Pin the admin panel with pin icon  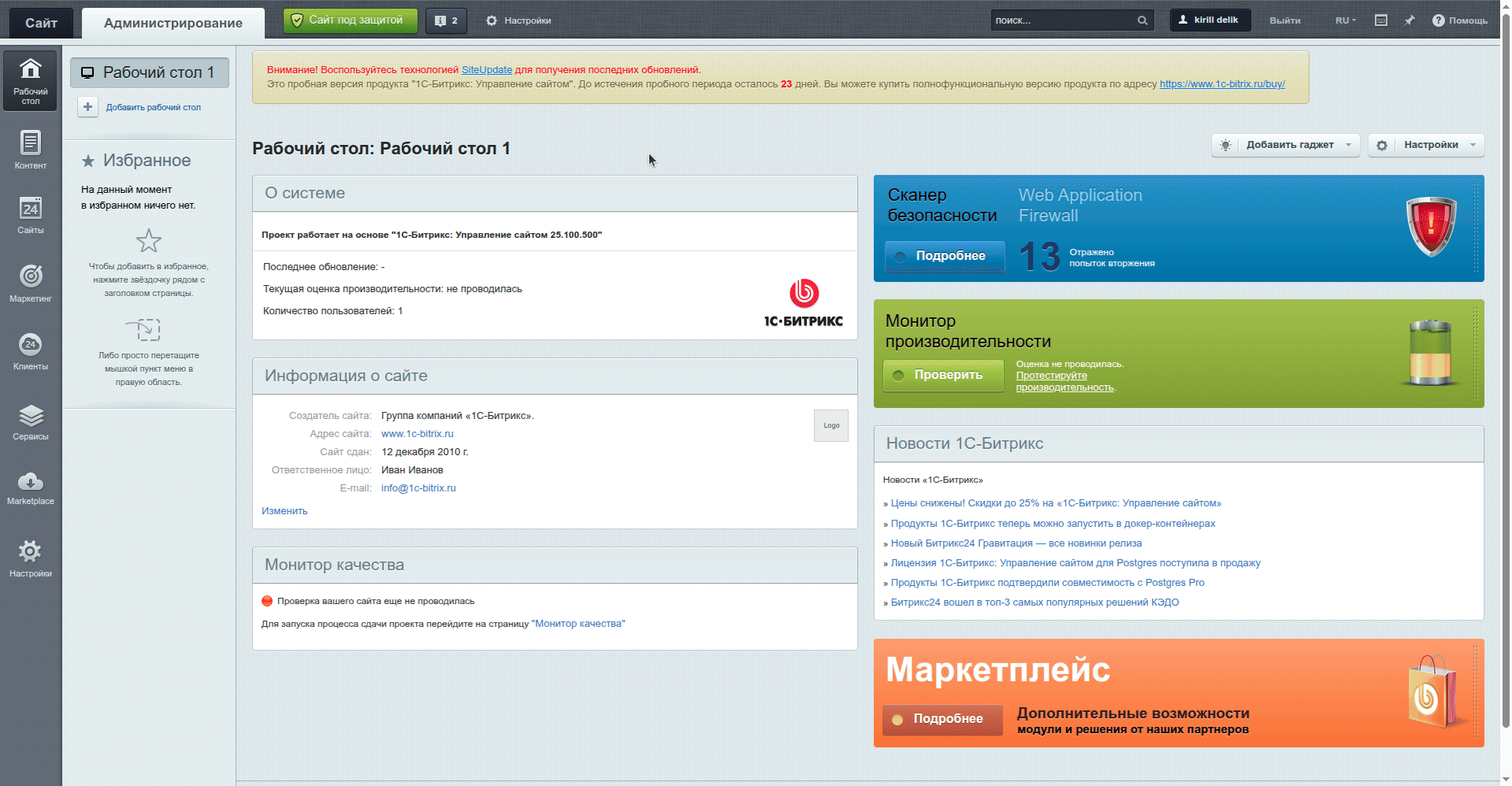point(1409,20)
